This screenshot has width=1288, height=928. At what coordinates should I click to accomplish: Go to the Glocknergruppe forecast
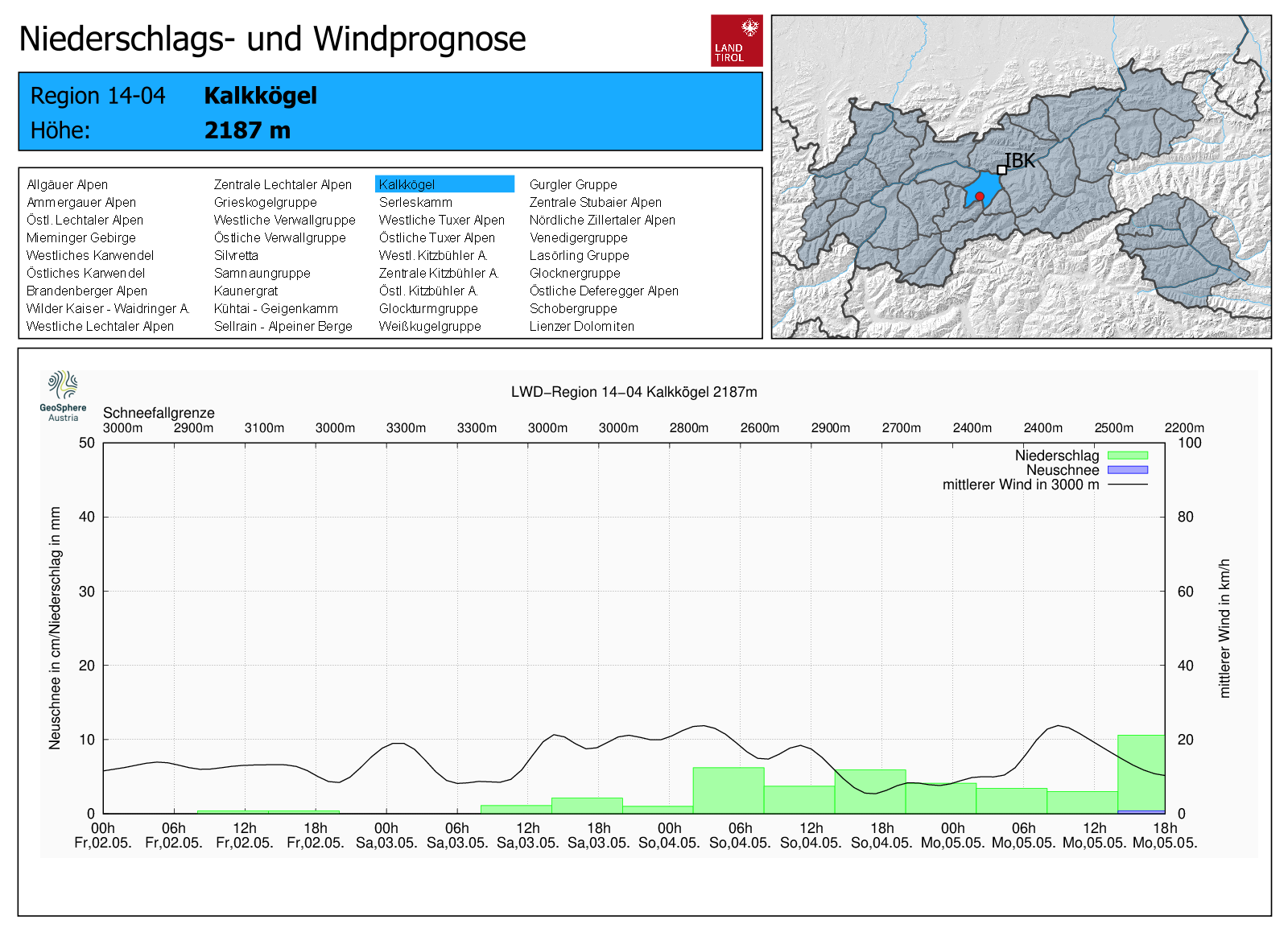(575, 273)
